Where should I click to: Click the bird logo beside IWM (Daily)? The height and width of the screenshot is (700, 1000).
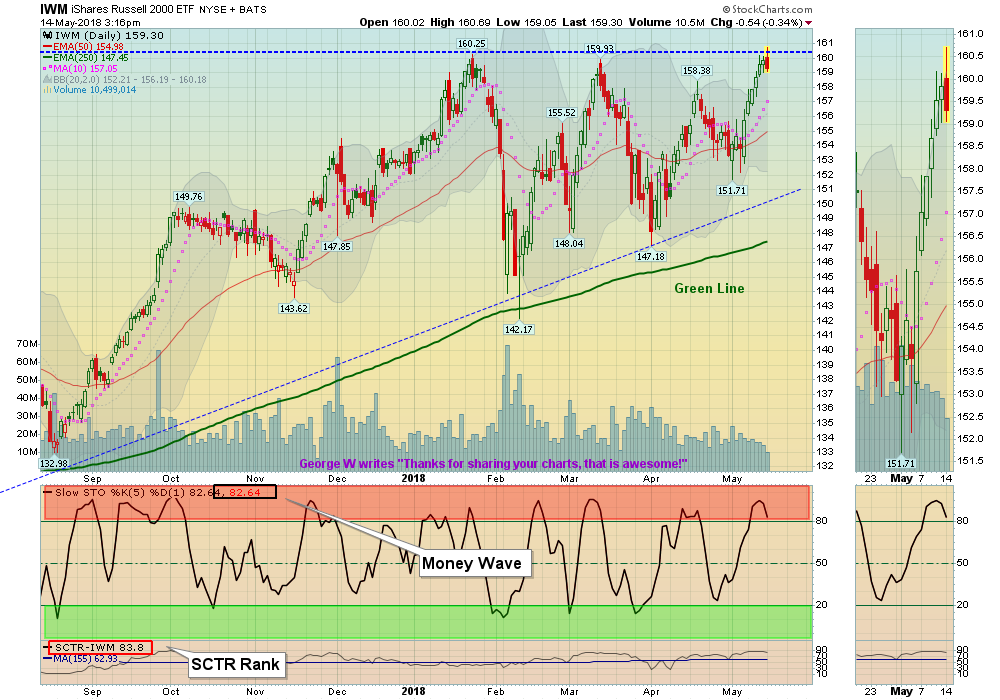[48, 35]
